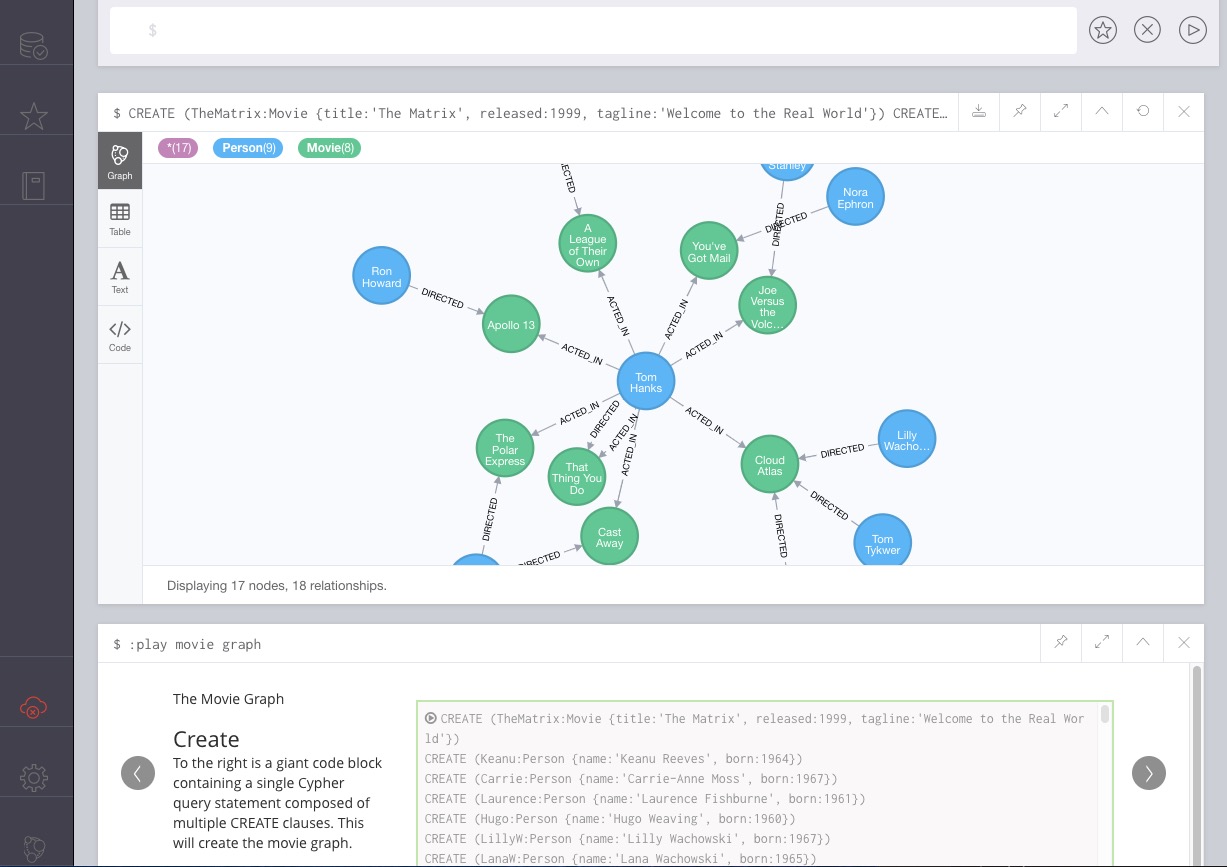Click the CREATE query text in frame header

tap(529, 113)
